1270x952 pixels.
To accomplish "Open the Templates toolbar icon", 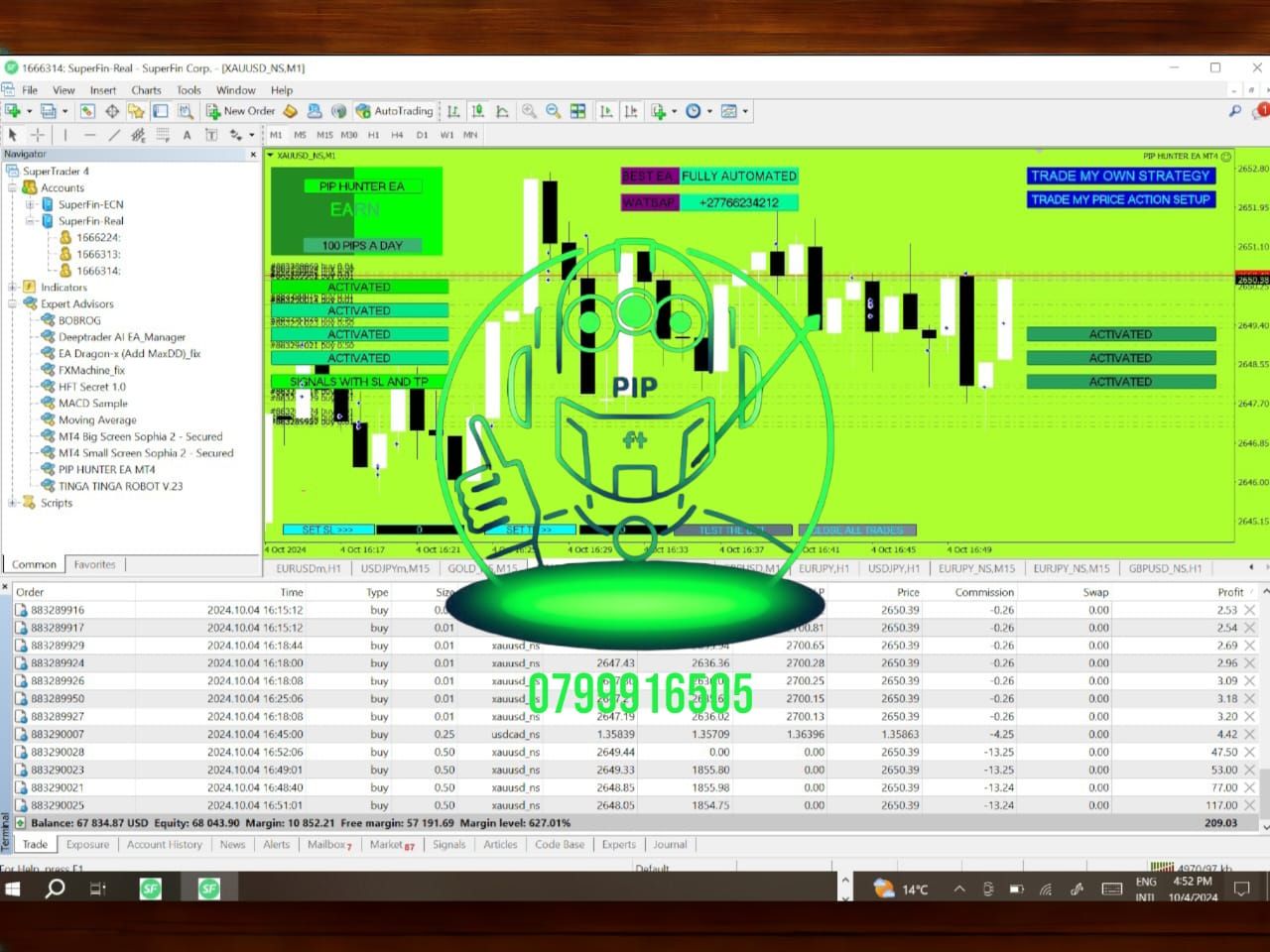I will (x=729, y=111).
